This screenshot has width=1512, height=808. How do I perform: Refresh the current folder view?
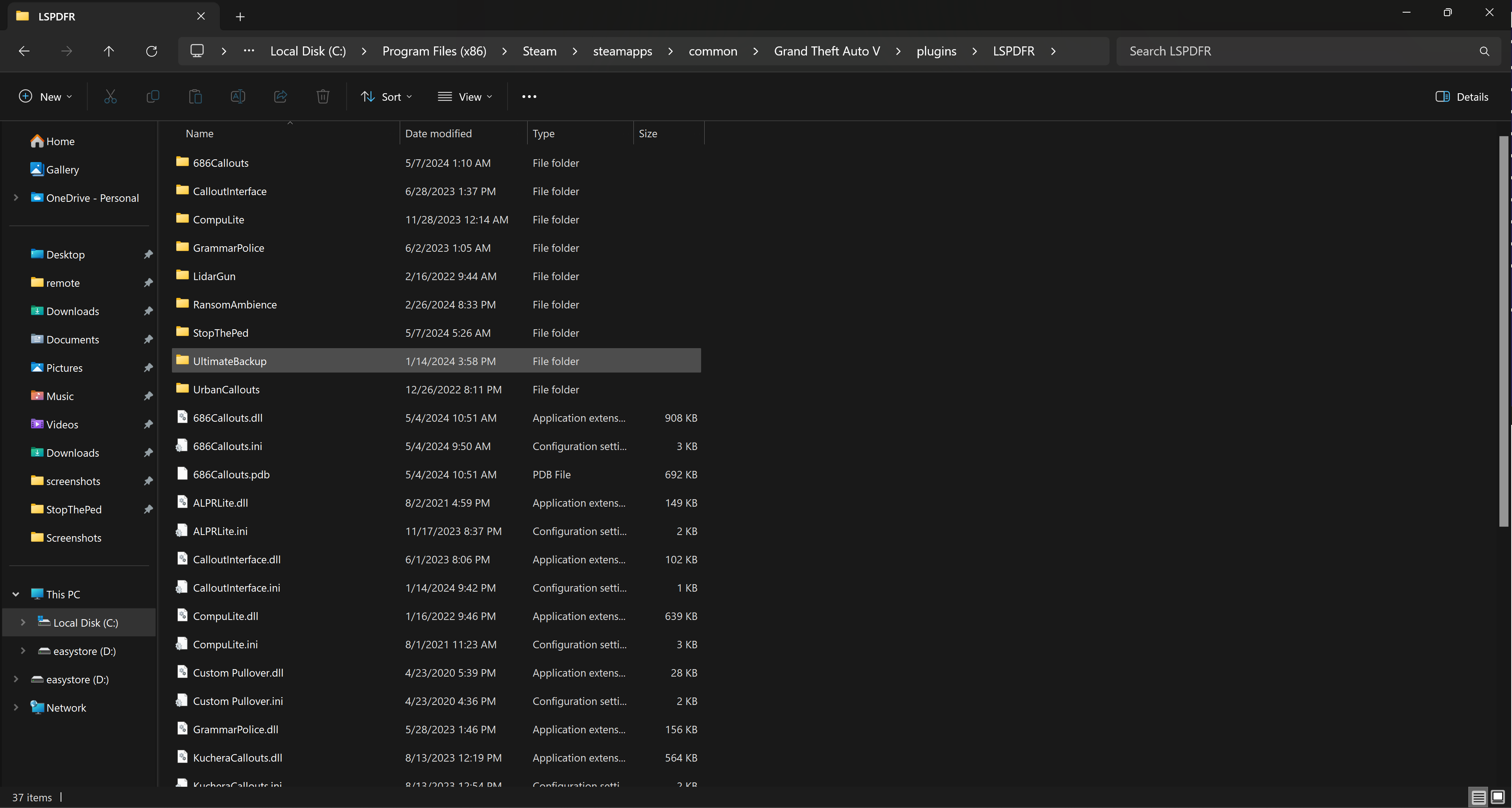[151, 52]
